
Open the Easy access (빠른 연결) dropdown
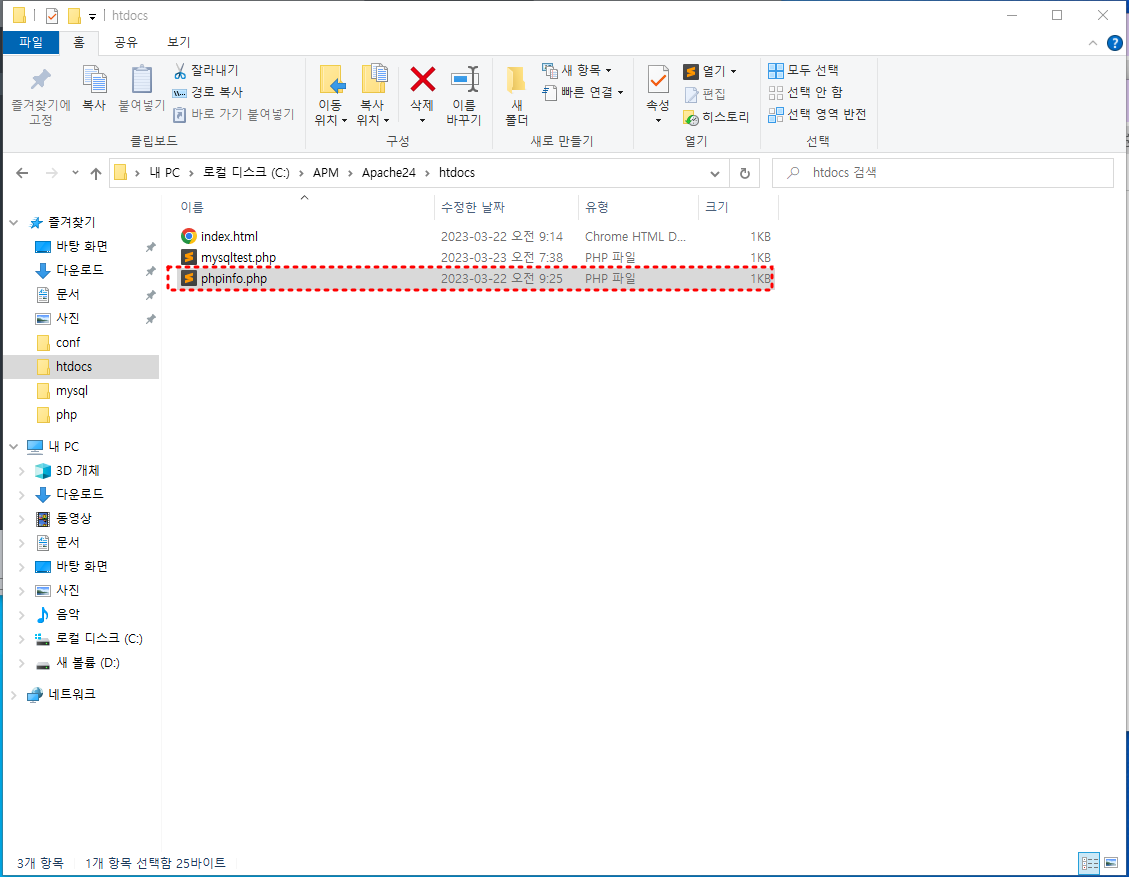click(583, 92)
